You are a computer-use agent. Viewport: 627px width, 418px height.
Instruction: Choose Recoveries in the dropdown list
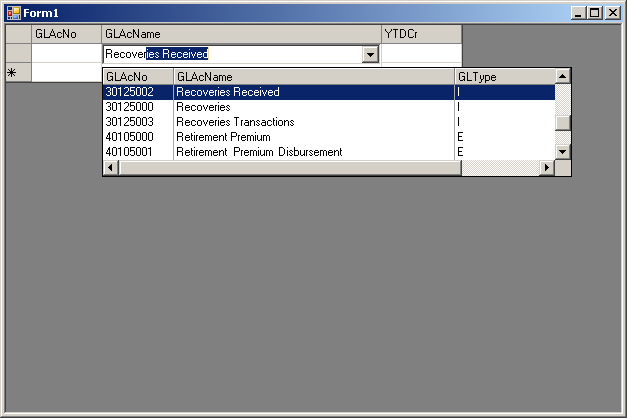point(203,107)
